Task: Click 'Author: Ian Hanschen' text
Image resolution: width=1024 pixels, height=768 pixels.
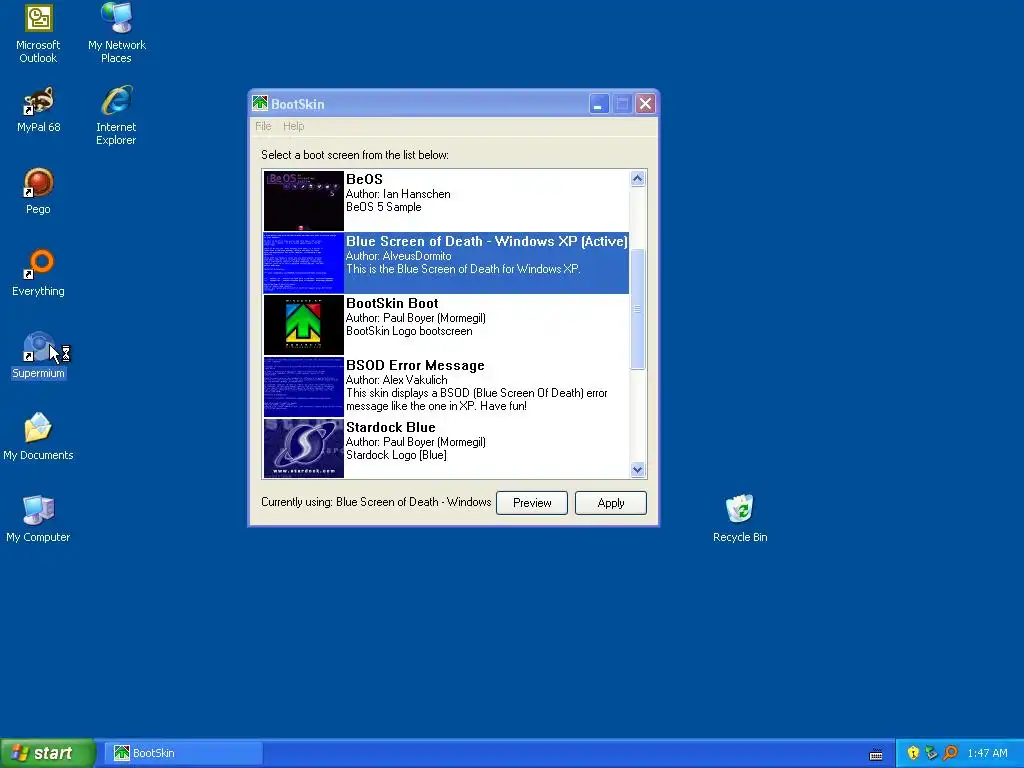Action: tap(398, 194)
